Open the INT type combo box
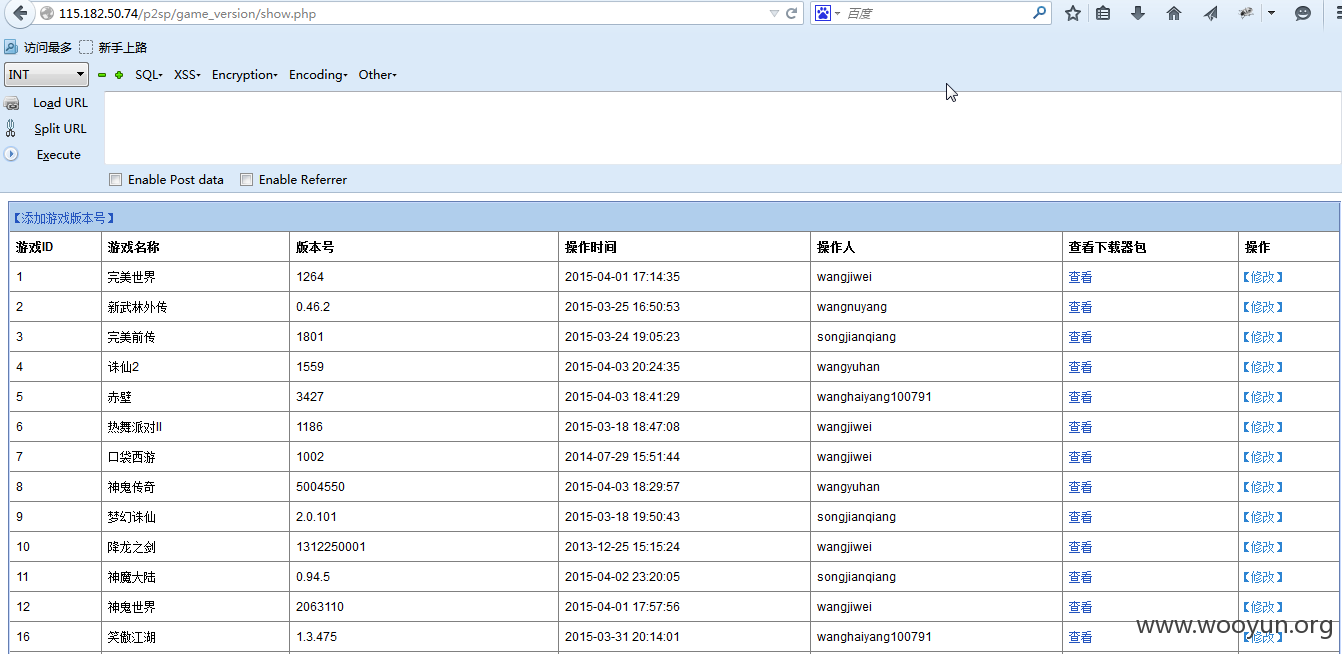The image size is (1342, 654). [x=47, y=75]
